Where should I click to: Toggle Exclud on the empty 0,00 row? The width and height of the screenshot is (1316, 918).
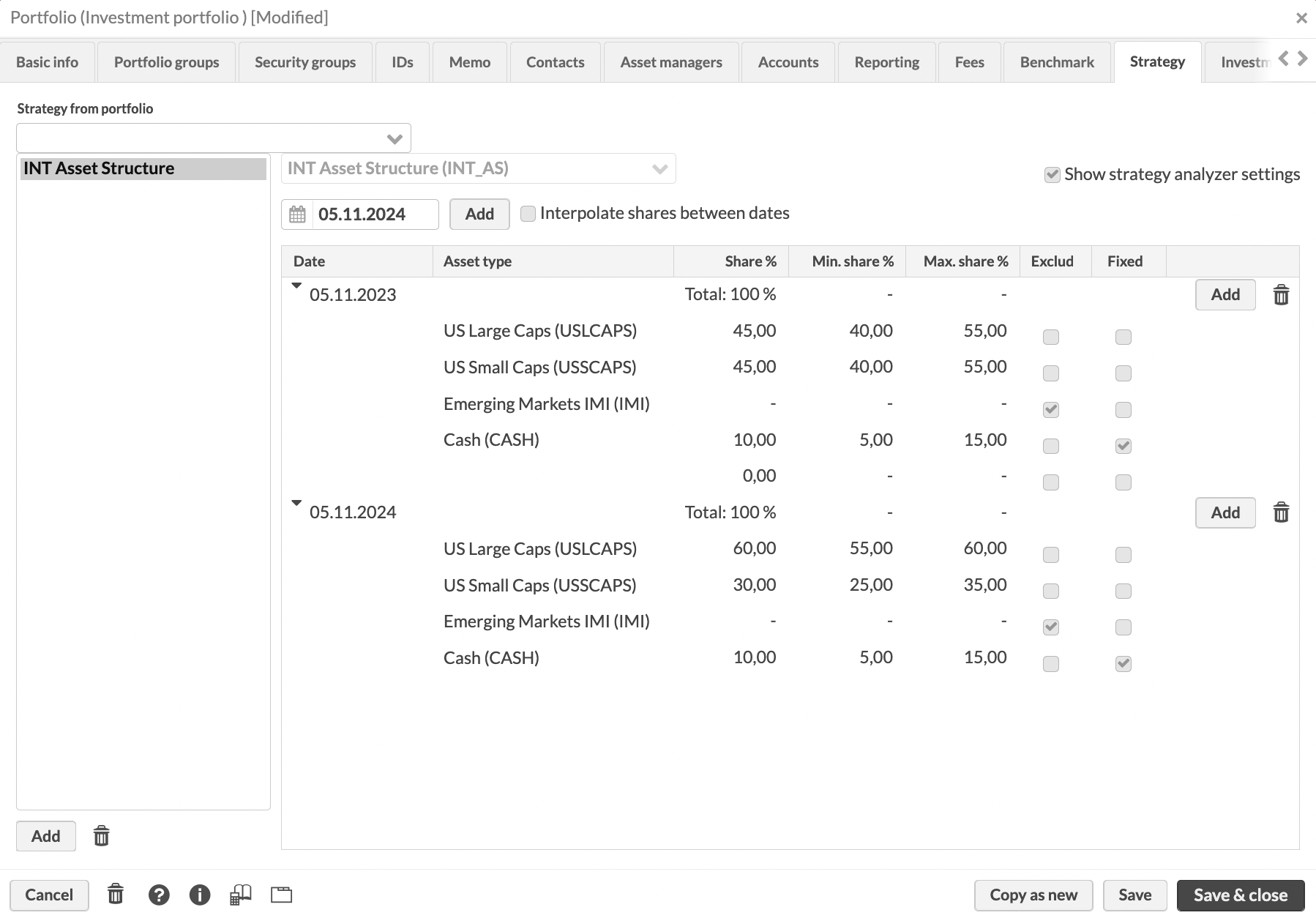point(1051,482)
